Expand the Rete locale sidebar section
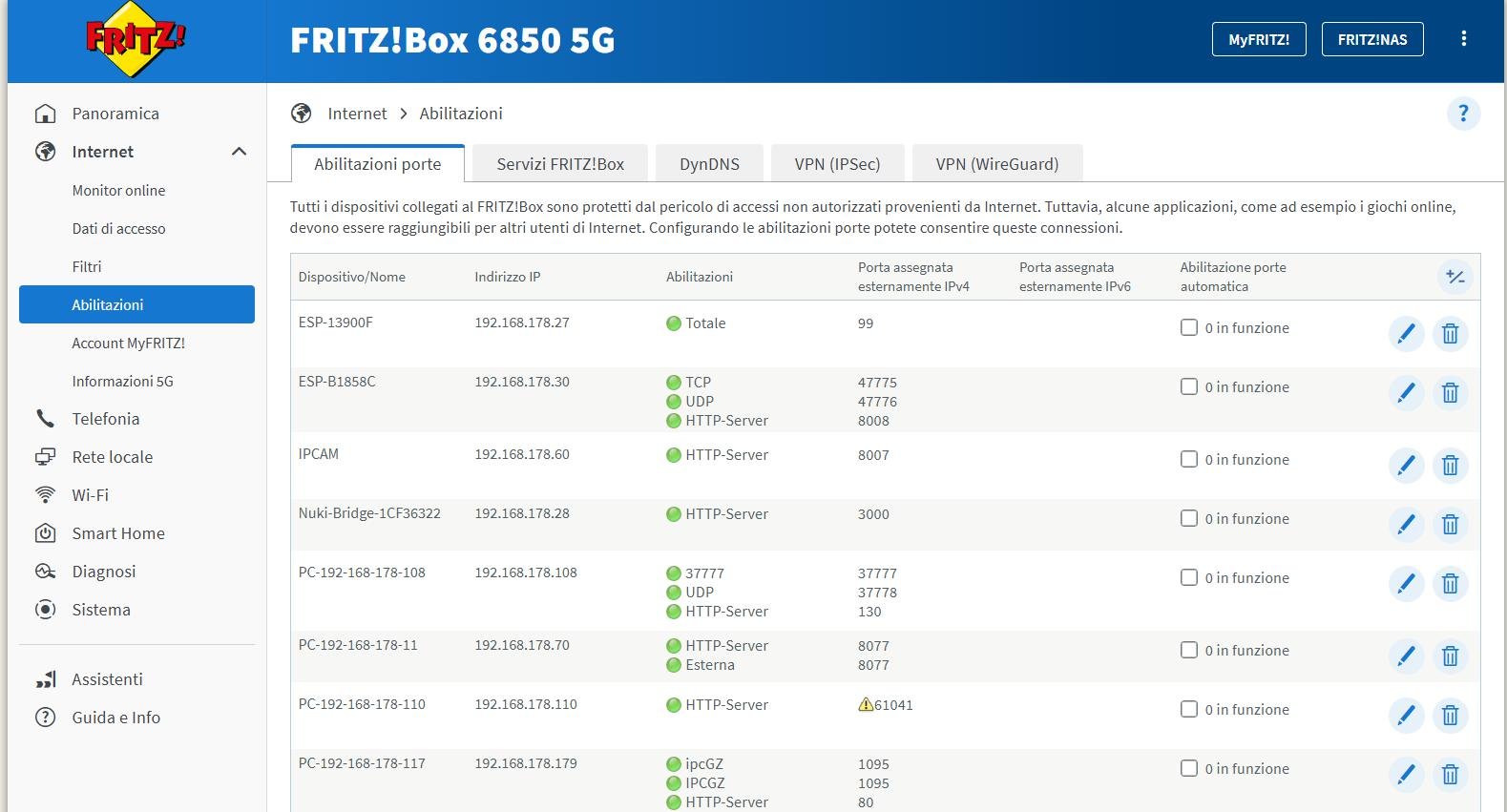The width and height of the screenshot is (1507, 812). tap(112, 457)
